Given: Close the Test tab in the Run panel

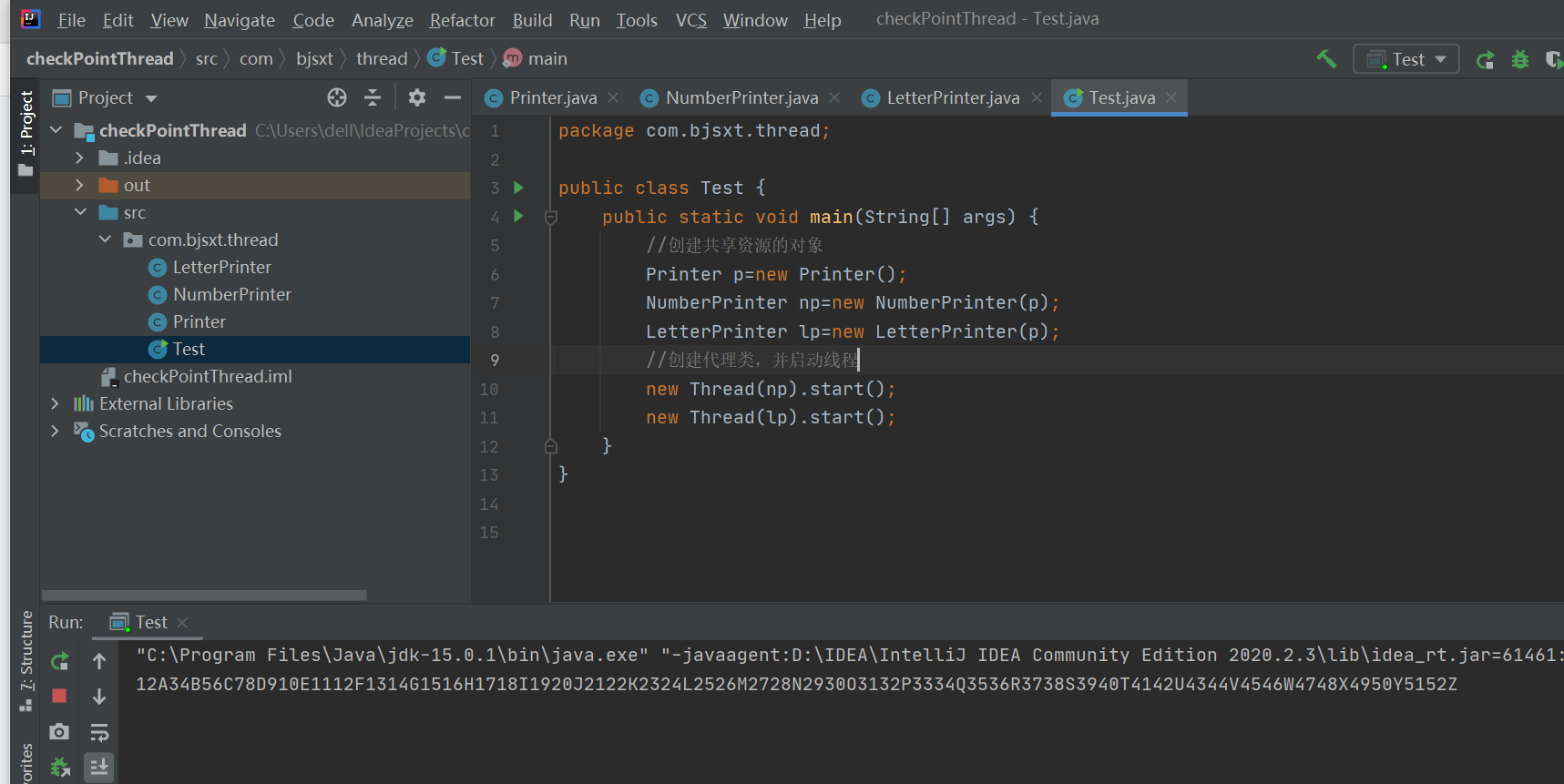Looking at the screenshot, I should click(182, 623).
